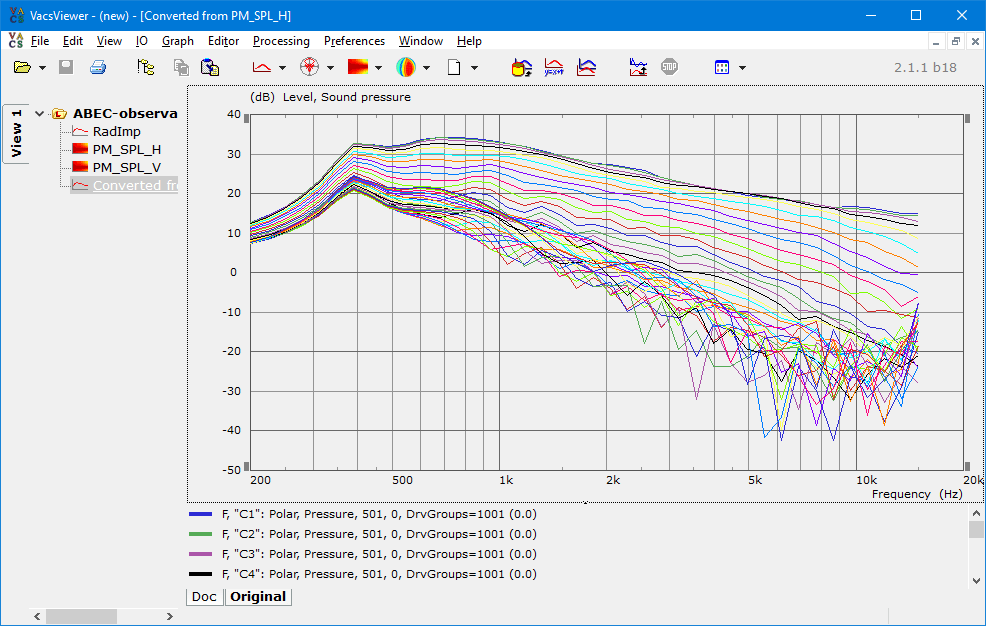Open the Edit menu

[x=73, y=41]
